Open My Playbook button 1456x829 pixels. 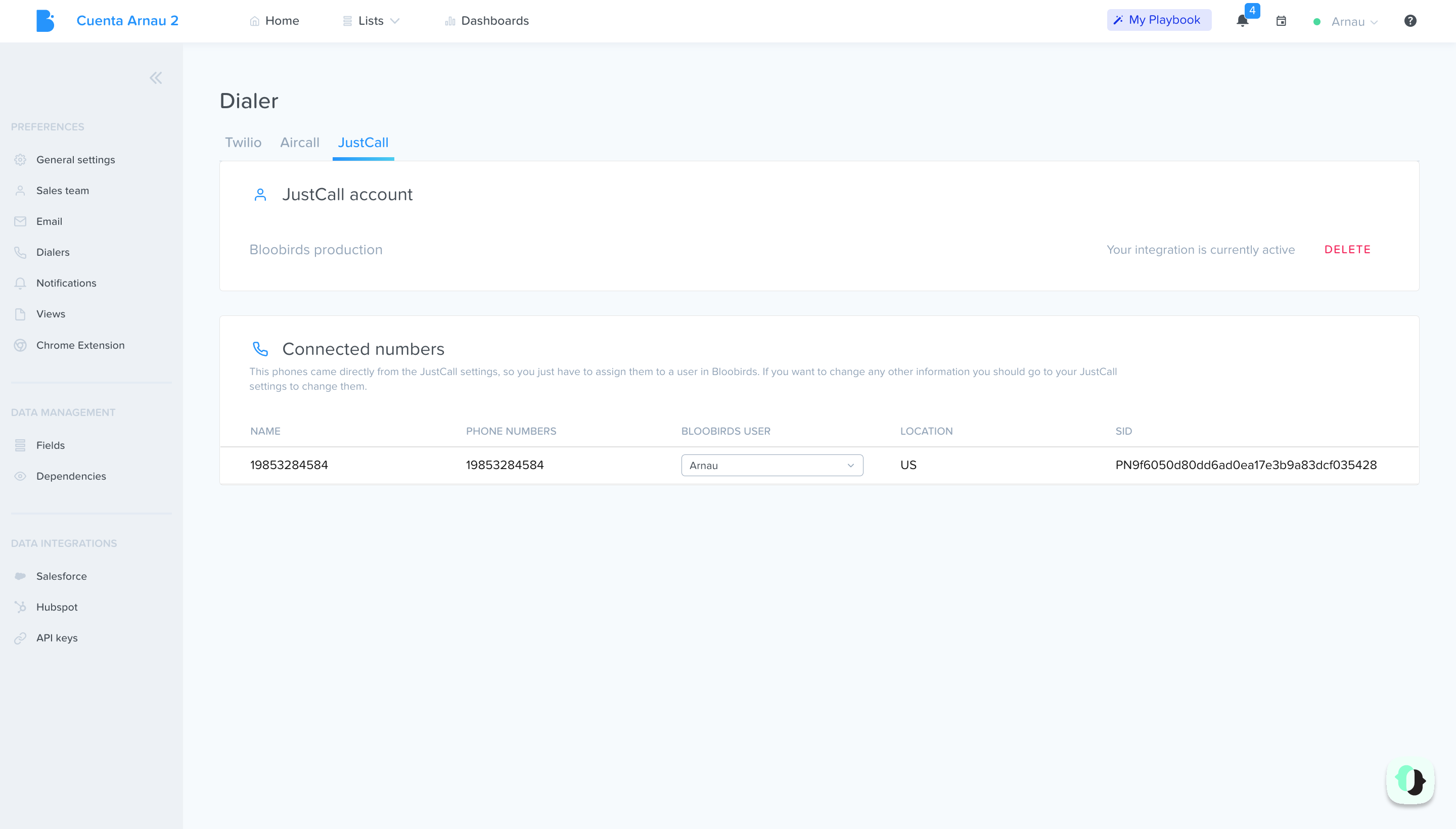click(1159, 20)
